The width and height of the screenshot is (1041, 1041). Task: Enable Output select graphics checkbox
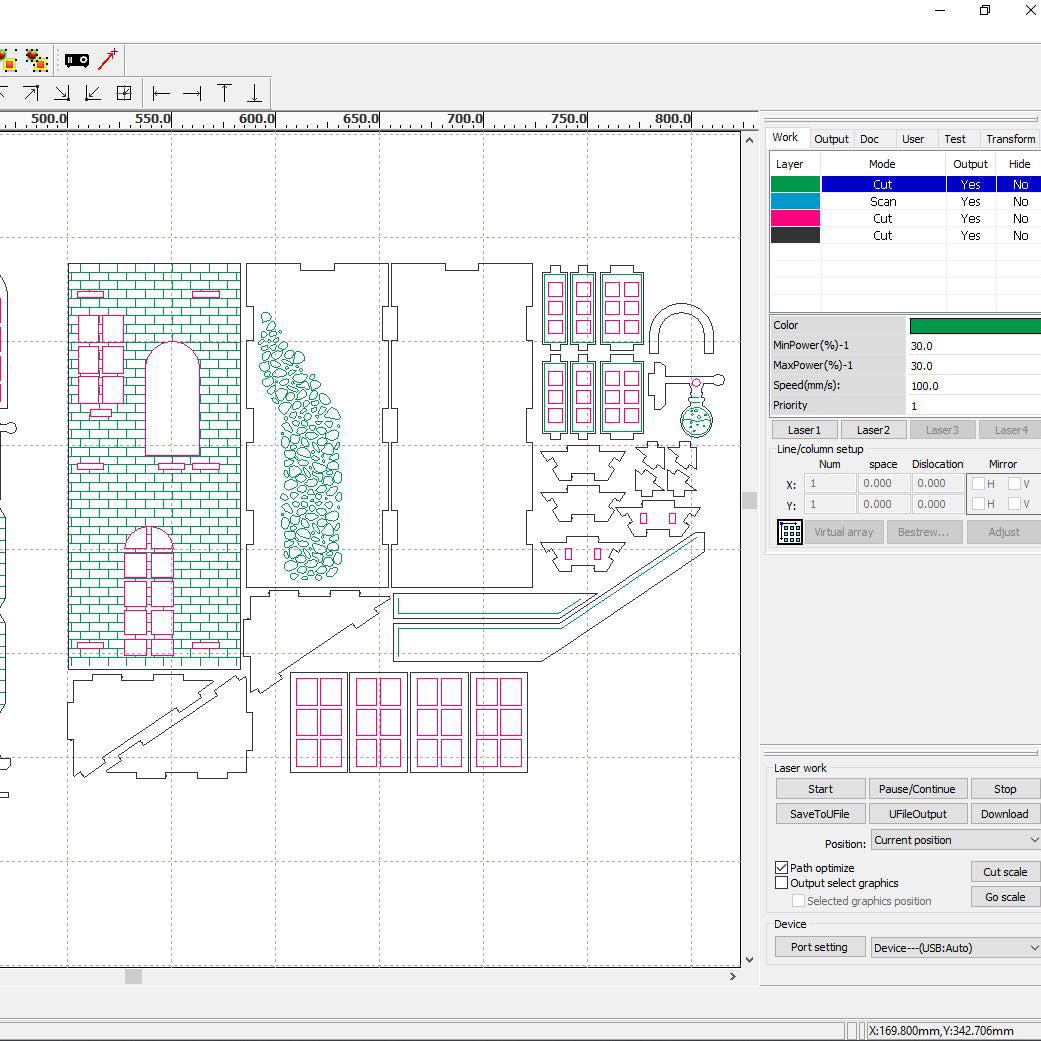click(x=782, y=883)
